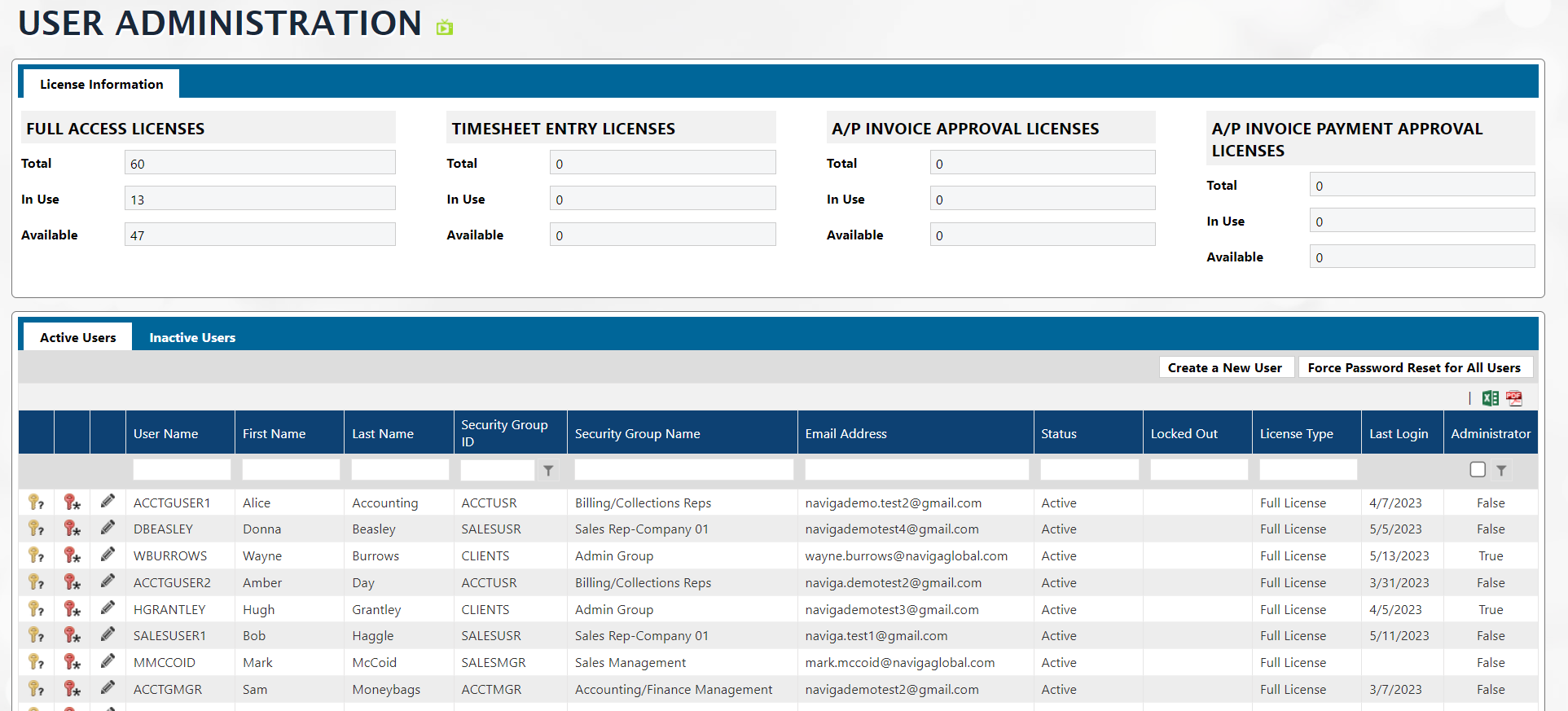The image size is (1568, 711).
Task: Check the Administrator filter checkbox
Action: coord(1478,470)
